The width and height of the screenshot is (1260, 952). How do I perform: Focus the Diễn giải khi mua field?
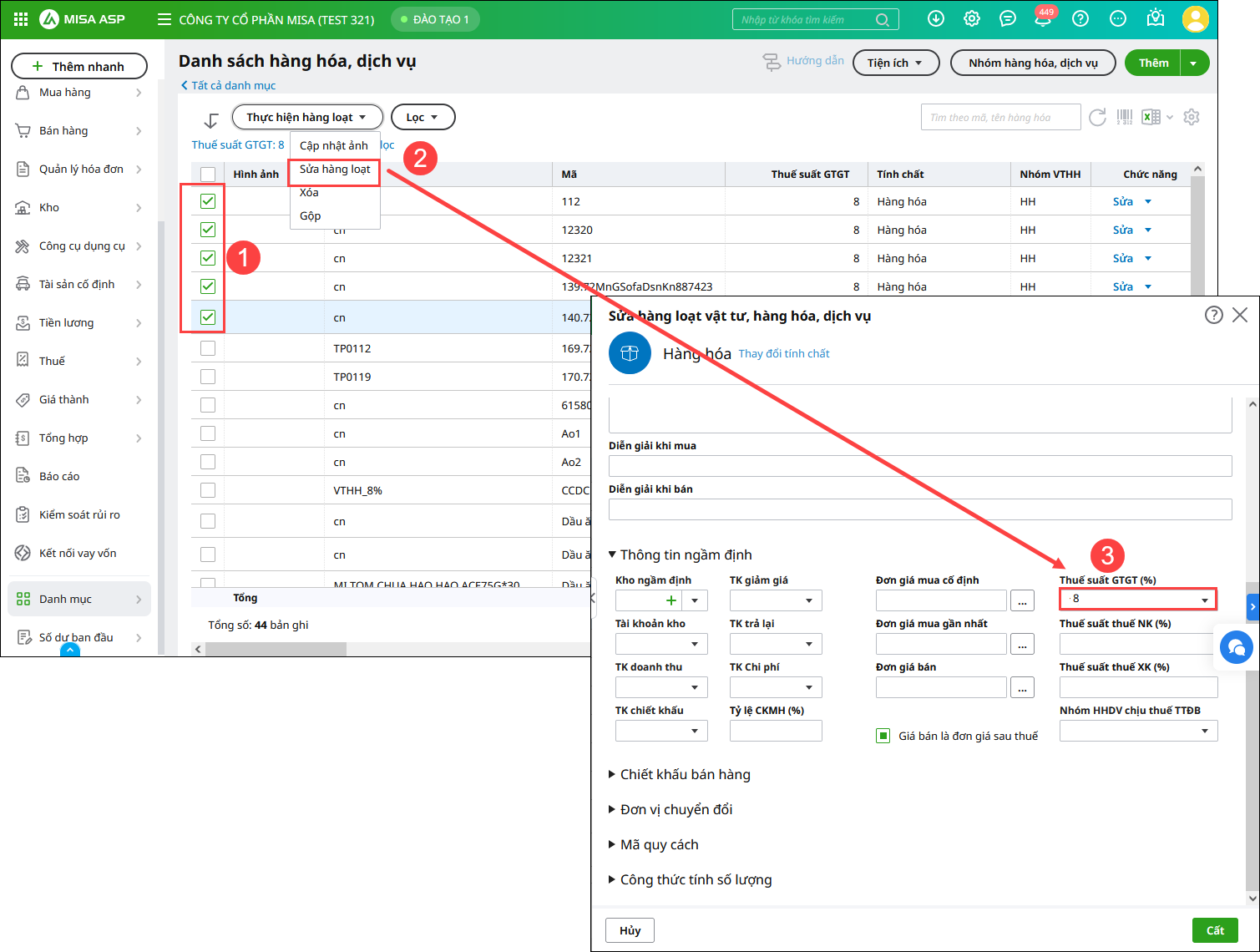coord(920,466)
